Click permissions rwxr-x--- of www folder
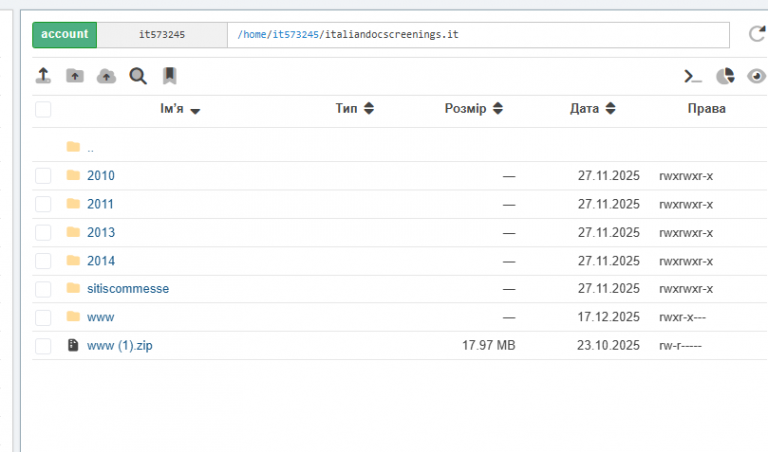The width and height of the screenshot is (768, 452). coord(682,317)
